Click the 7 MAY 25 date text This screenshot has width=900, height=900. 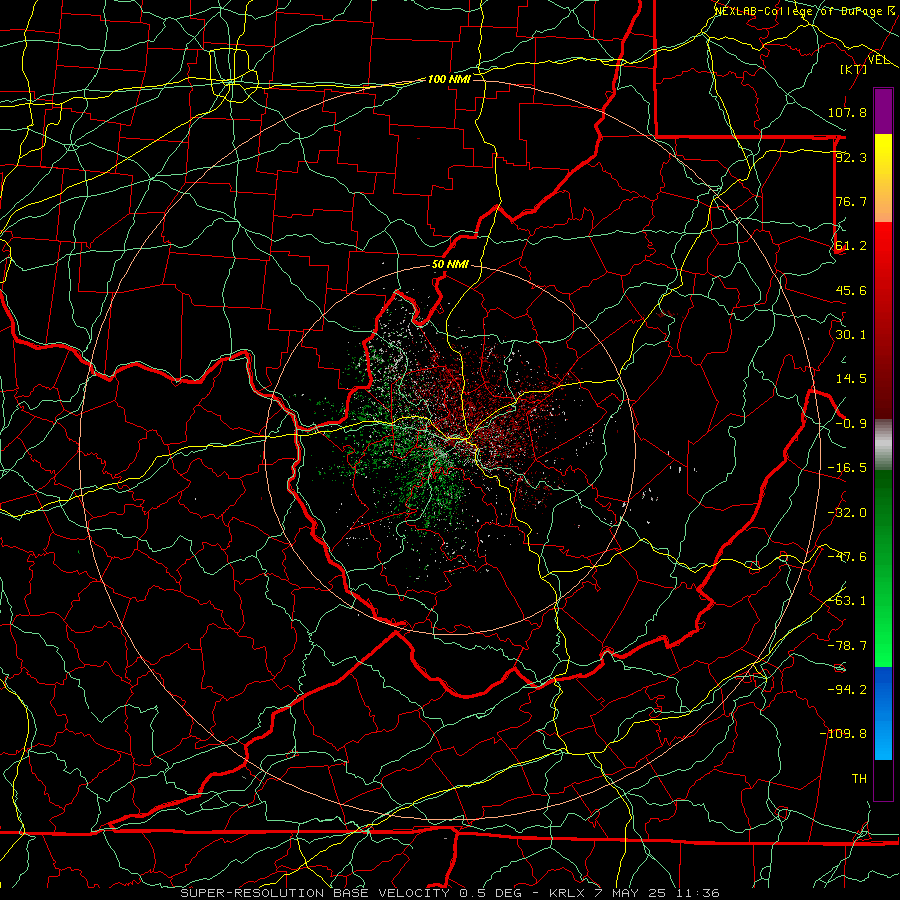tap(631, 893)
